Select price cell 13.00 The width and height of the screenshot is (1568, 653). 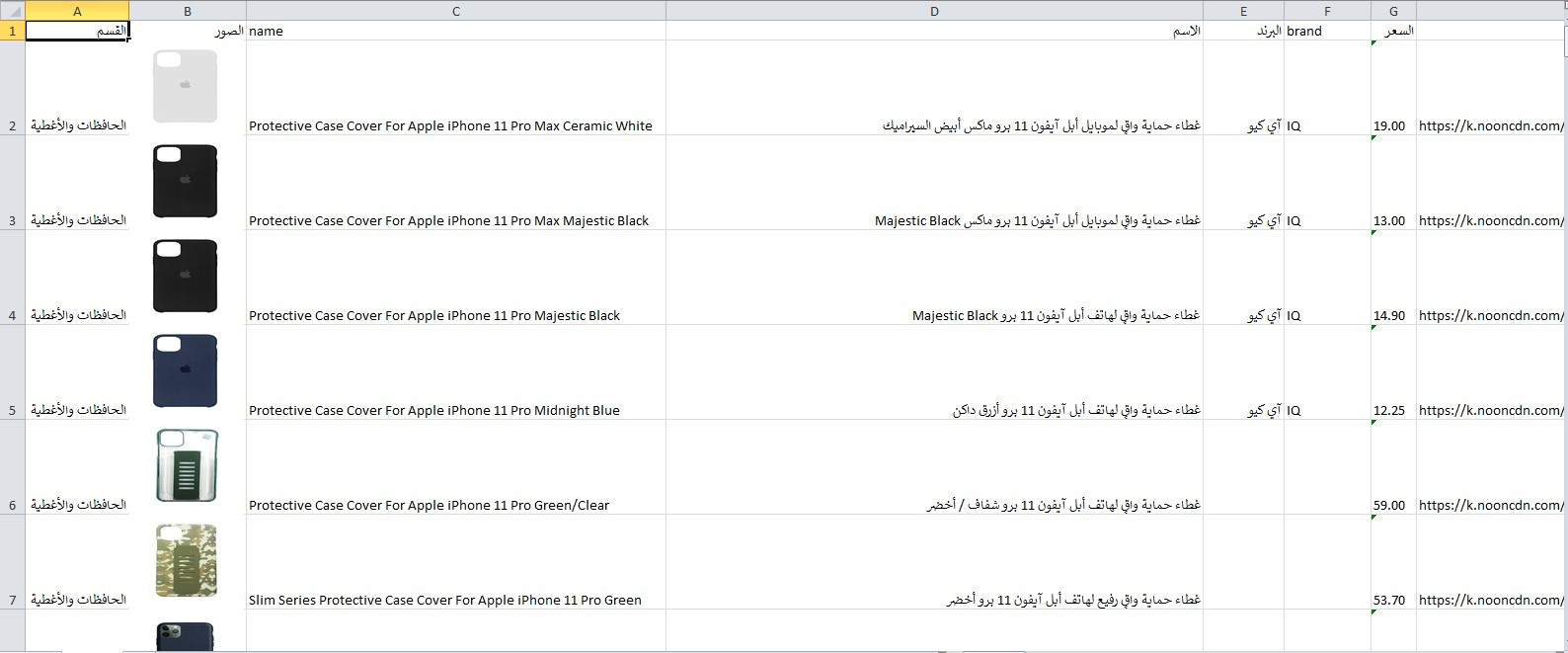[1393, 183]
